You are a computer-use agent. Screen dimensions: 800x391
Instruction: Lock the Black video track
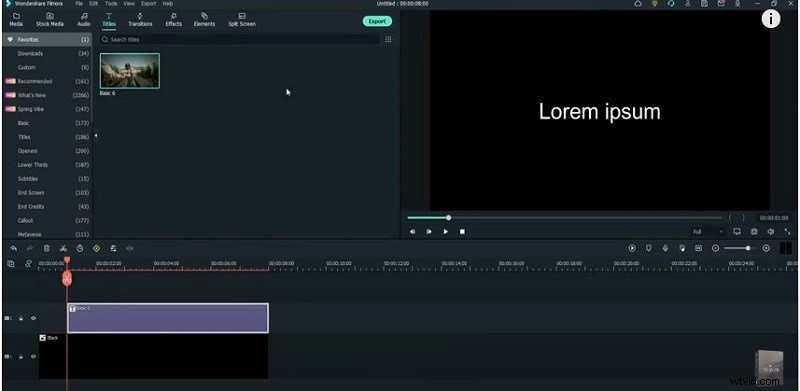(21, 356)
